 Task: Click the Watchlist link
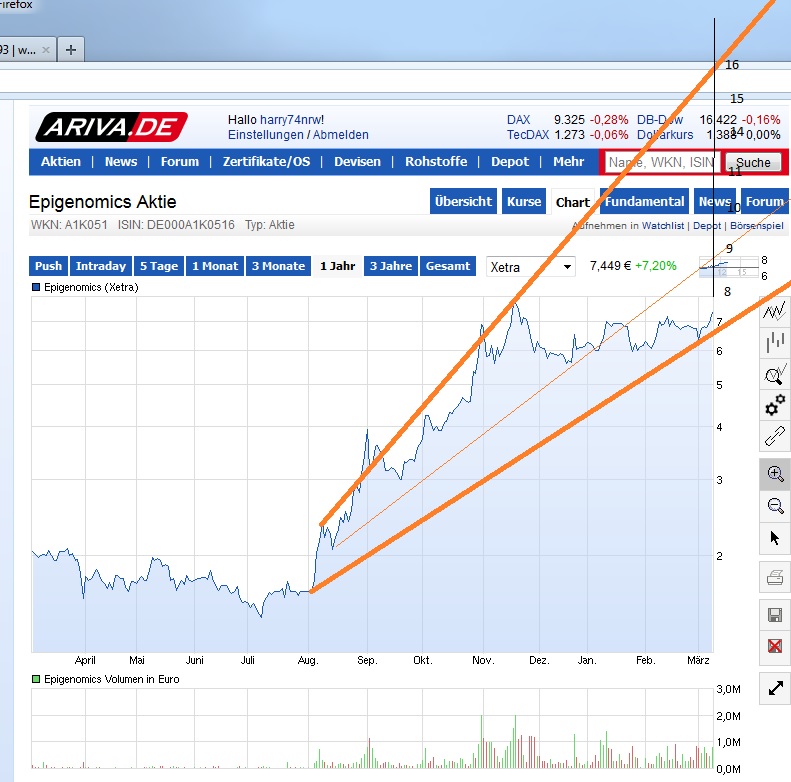[663, 226]
